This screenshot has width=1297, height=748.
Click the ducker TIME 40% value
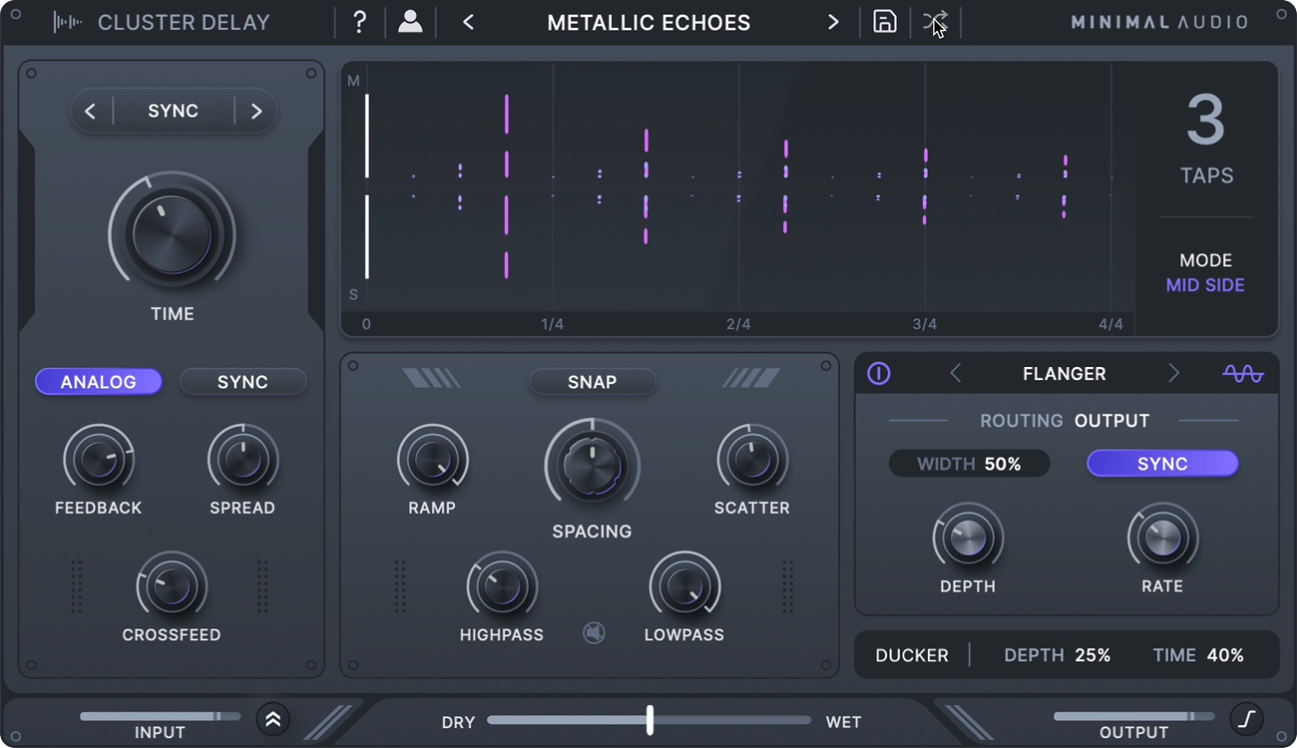1198,656
